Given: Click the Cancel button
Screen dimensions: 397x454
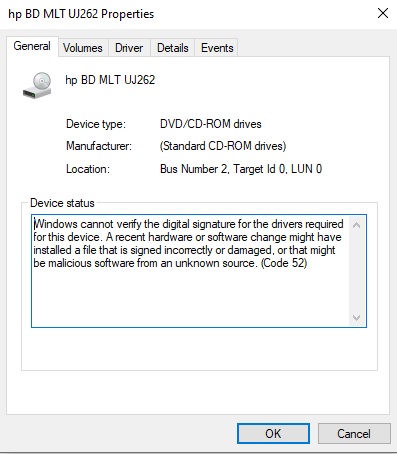Looking at the screenshot, I should click(354, 433).
